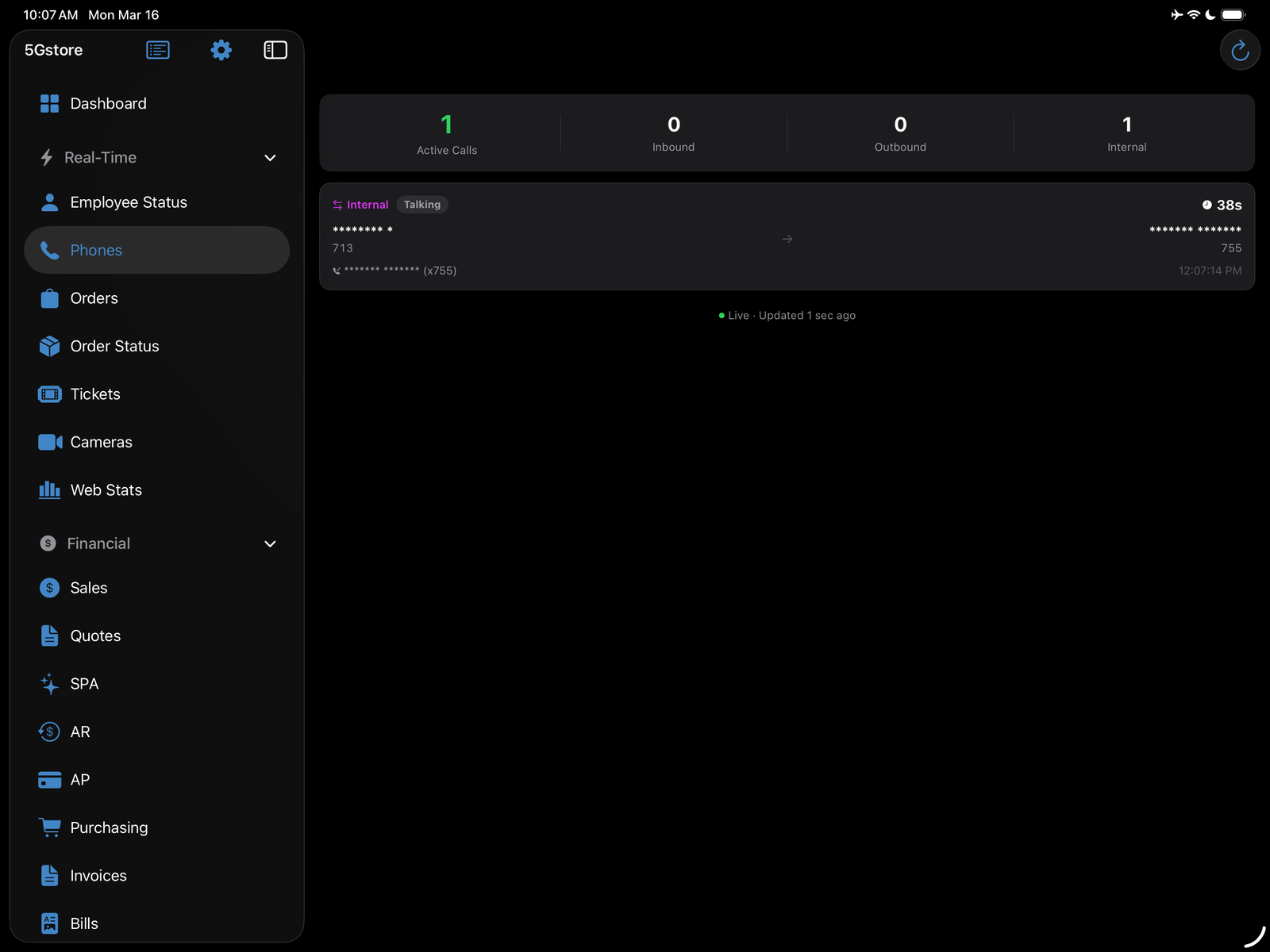Click the Orders bag icon
This screenshot has width=1270, height=952.
49,297
